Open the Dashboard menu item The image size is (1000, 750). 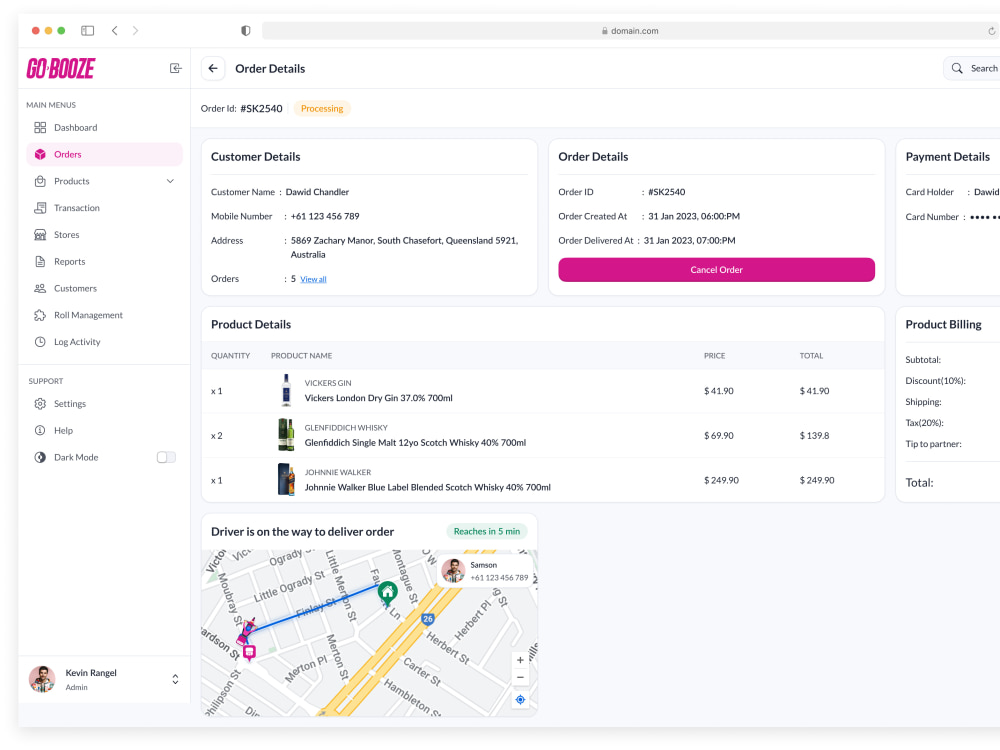click(105, 128)
